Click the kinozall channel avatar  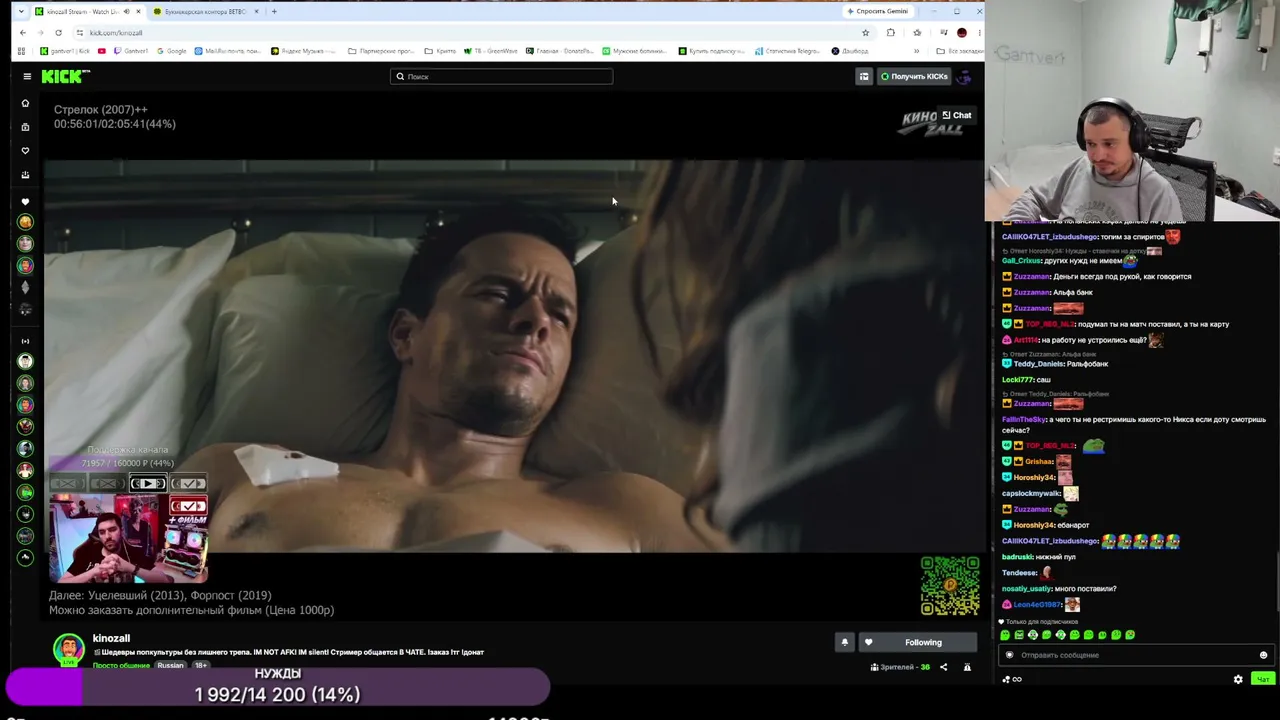[68, 649]
